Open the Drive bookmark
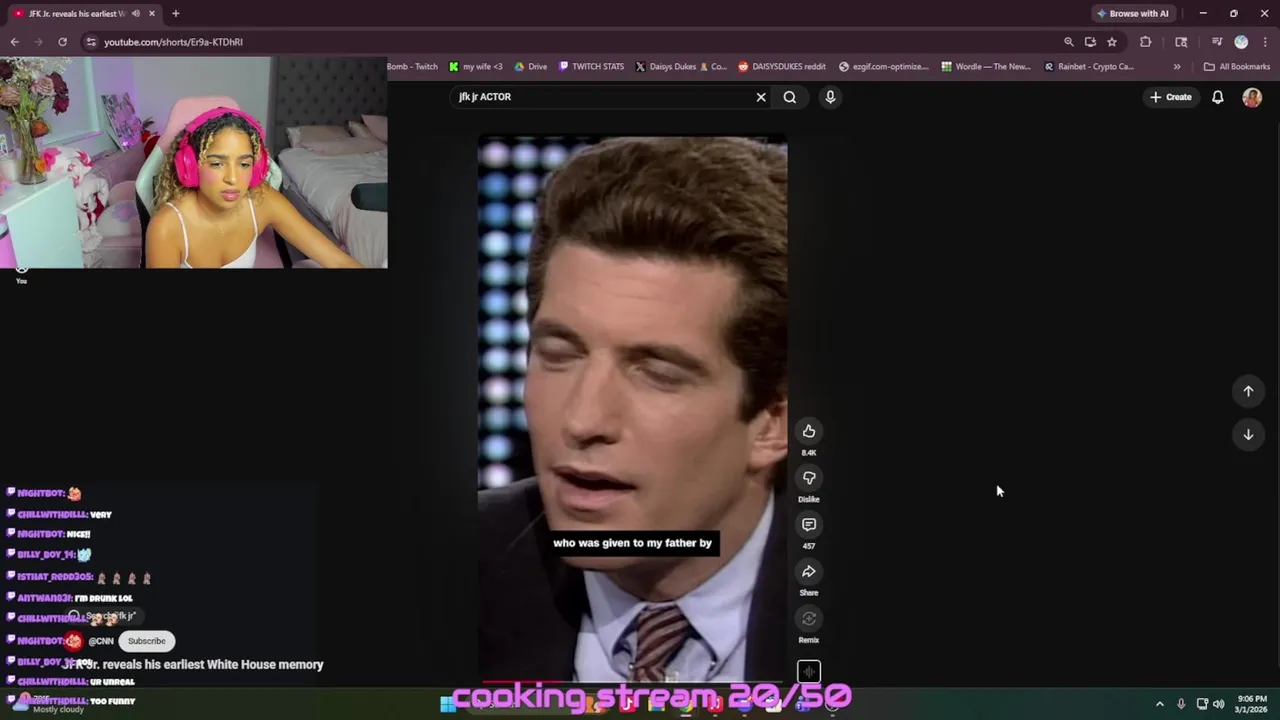This screenshot has height=720, width=1280. (531, 67)
